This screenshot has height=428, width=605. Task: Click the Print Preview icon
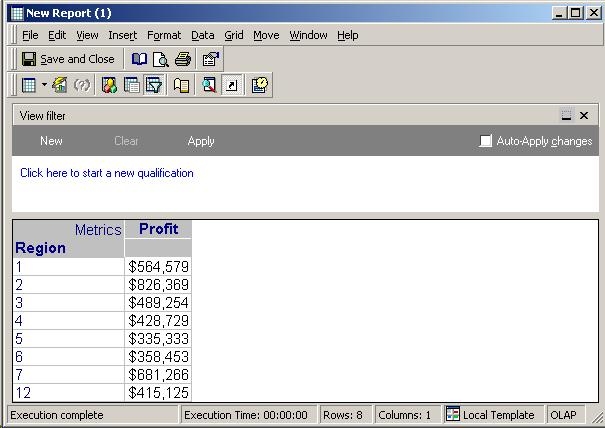tap(161, 59)
